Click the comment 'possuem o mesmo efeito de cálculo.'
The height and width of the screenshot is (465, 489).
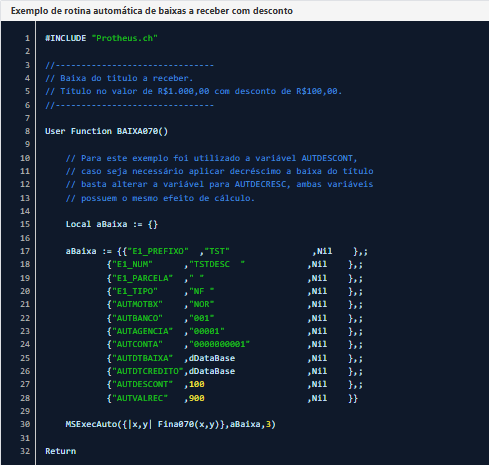click(x=160, y=198)
